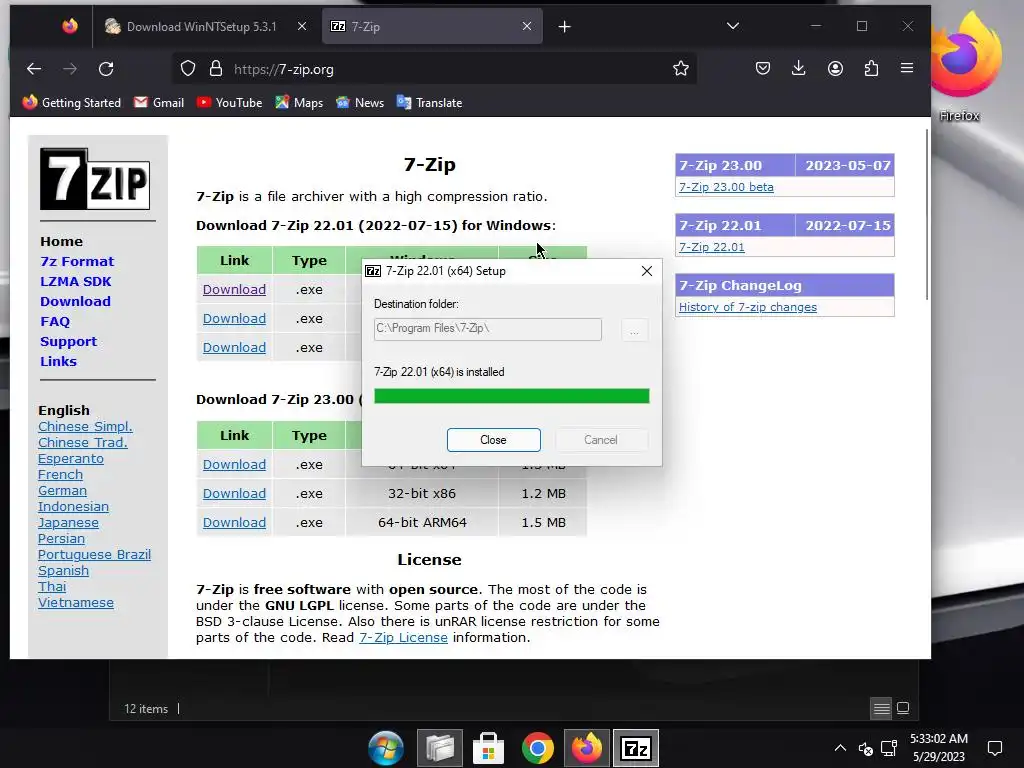Viewport: 1024px width, 768px height.
Task: Switch Explorer window to details view icon
Action: coord(882,708)
